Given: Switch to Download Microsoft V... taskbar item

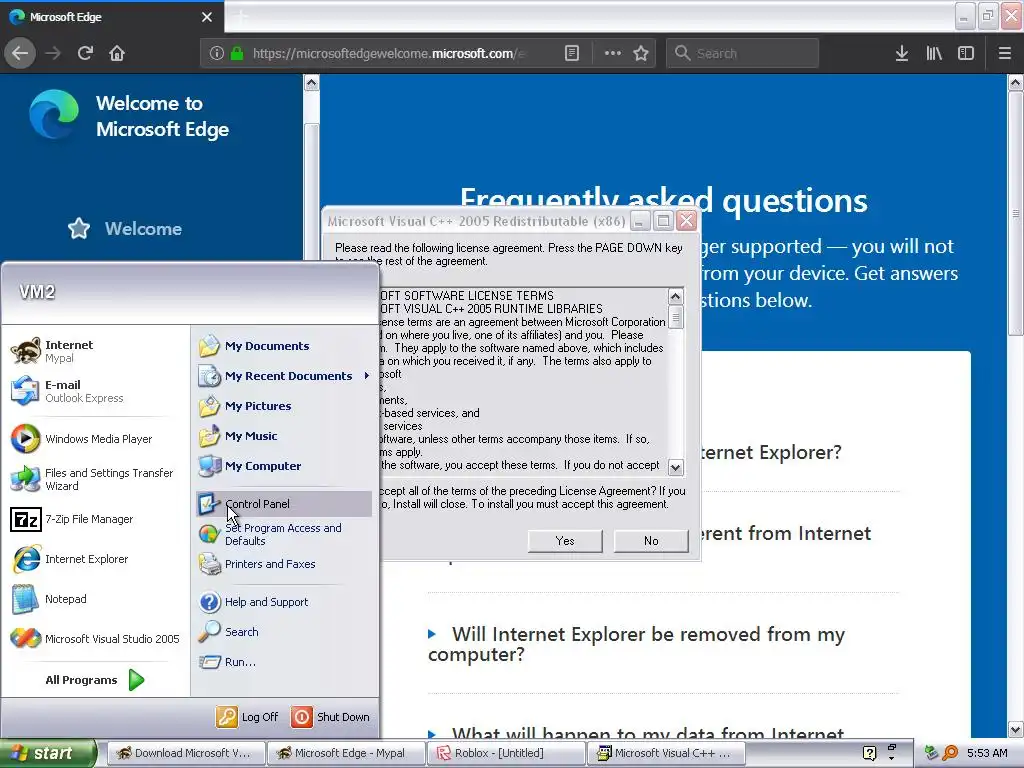Looking at the screenshot, I should tap(185, 753).
